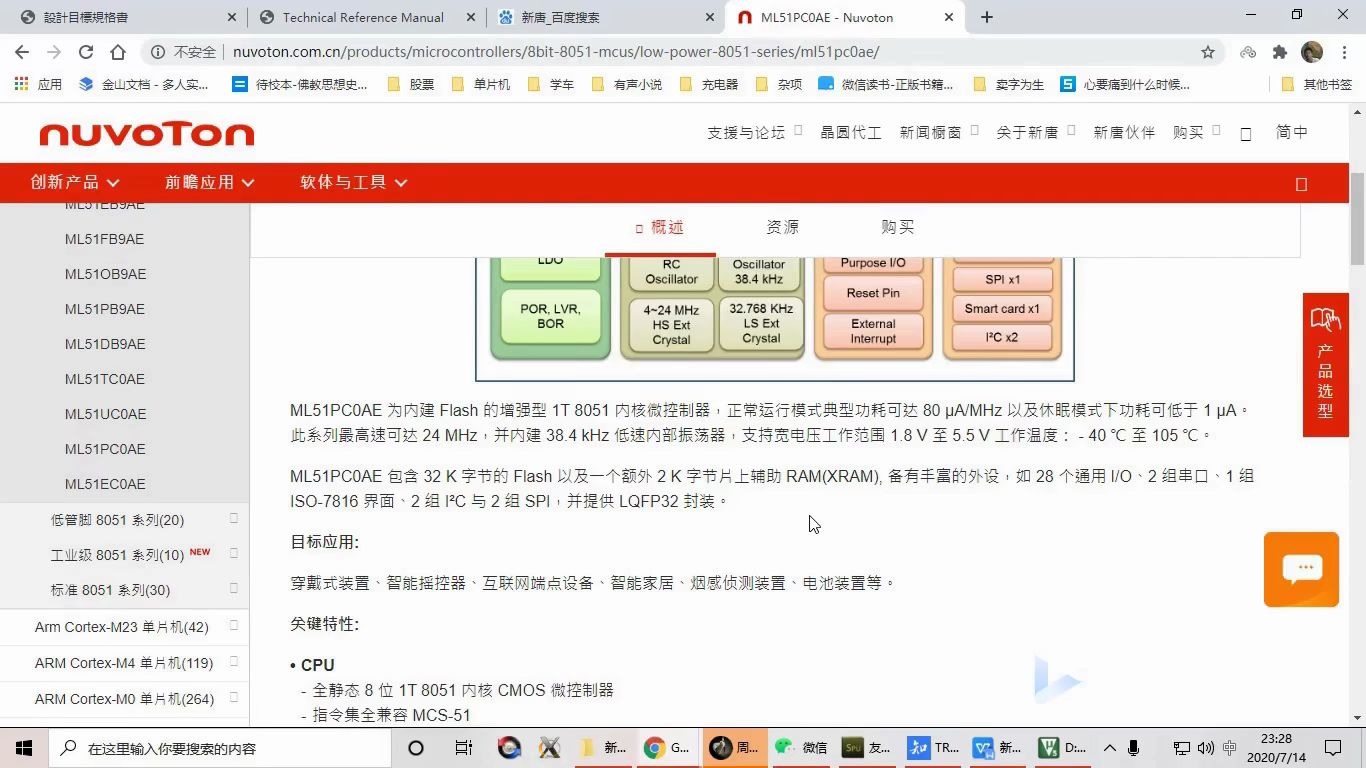Click the browser address bar URL
The width and height of the screenshot is (1366, 768).
click(556, 52)
